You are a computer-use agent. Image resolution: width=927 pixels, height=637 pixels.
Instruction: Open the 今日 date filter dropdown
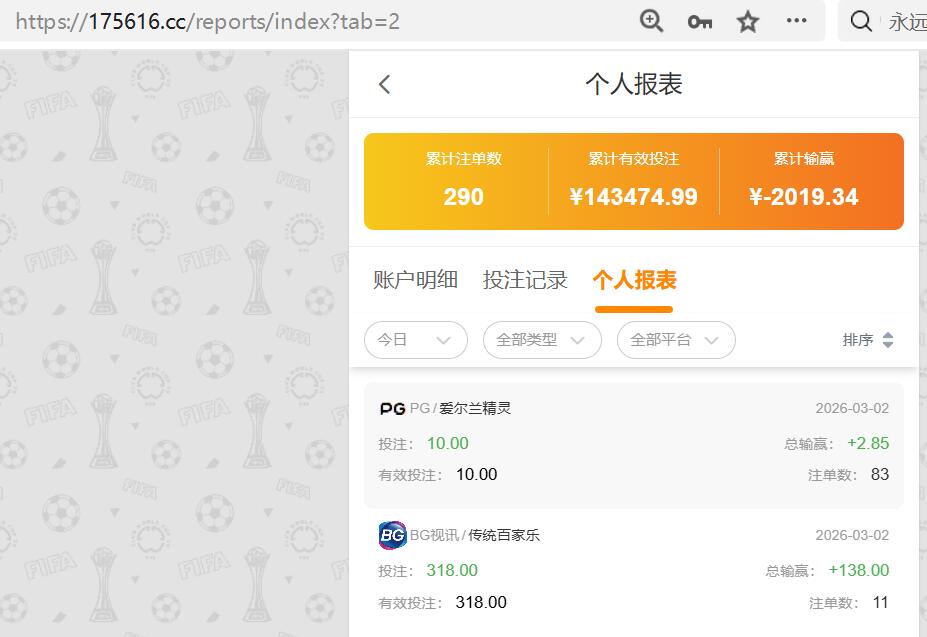[x=415, y=340]
